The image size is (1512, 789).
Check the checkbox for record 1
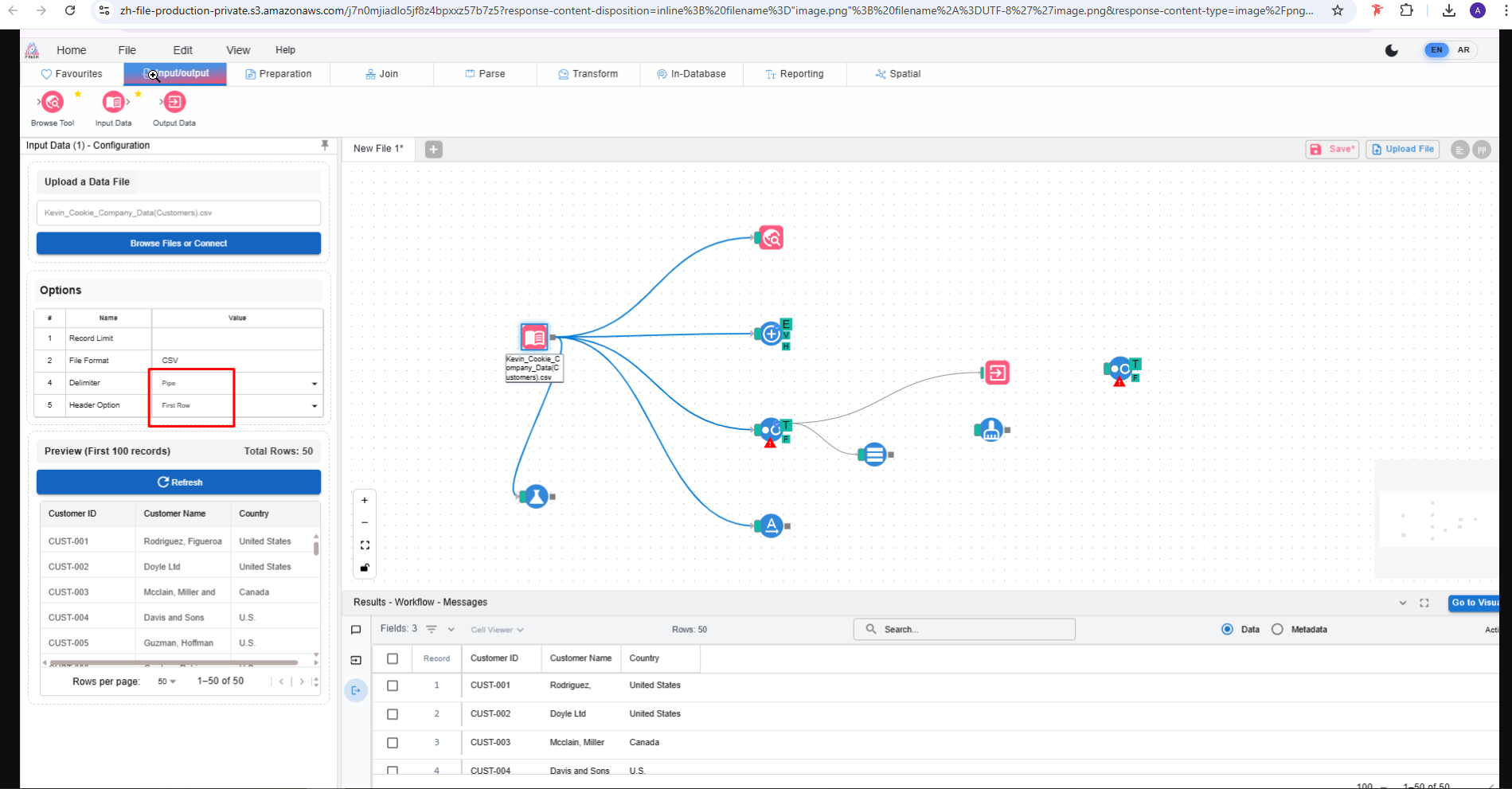pyautogui.click(x=393, y=685)
